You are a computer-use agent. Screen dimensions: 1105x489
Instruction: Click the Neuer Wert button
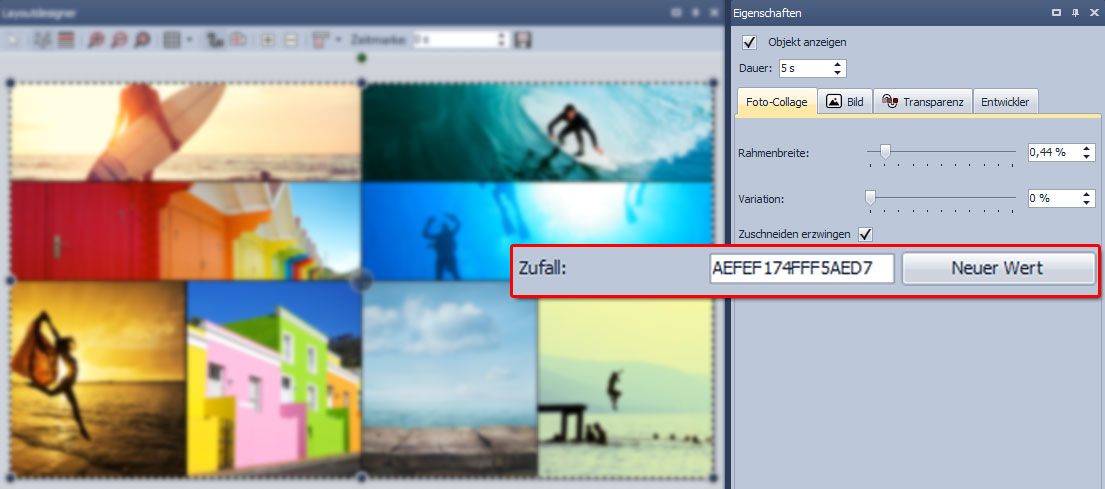coord(999,268)
